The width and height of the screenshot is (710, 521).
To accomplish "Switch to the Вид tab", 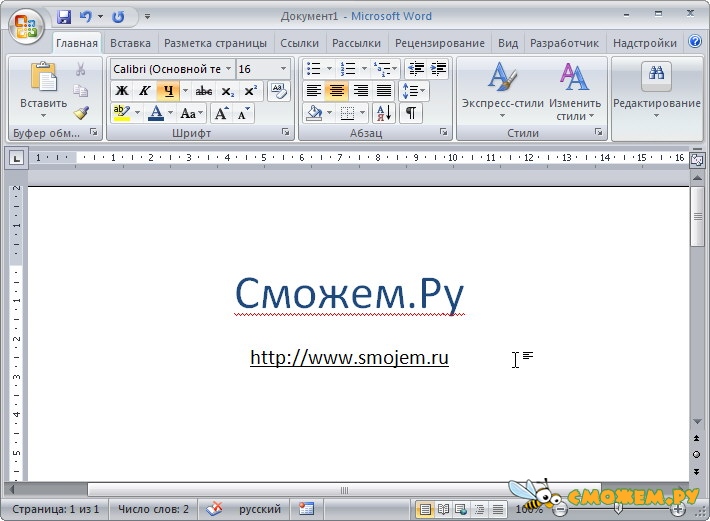I will pos(508,43).
